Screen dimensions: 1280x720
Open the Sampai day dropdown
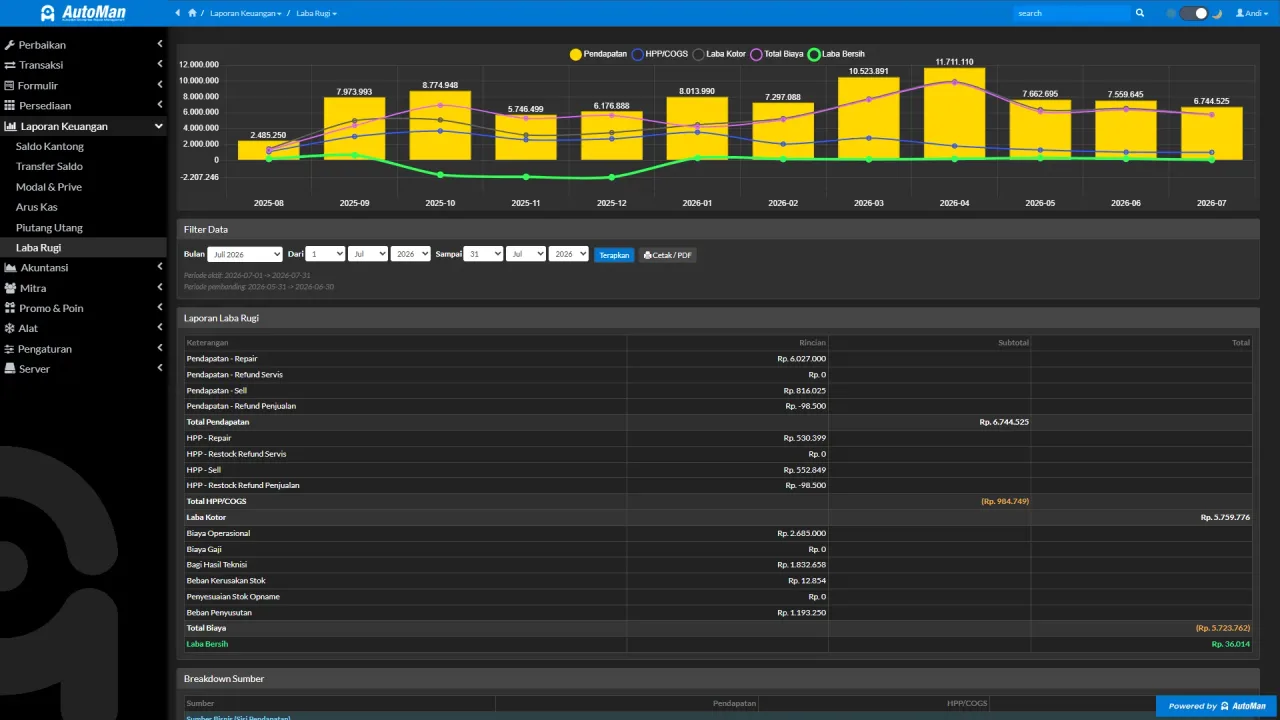pos(483,254)
